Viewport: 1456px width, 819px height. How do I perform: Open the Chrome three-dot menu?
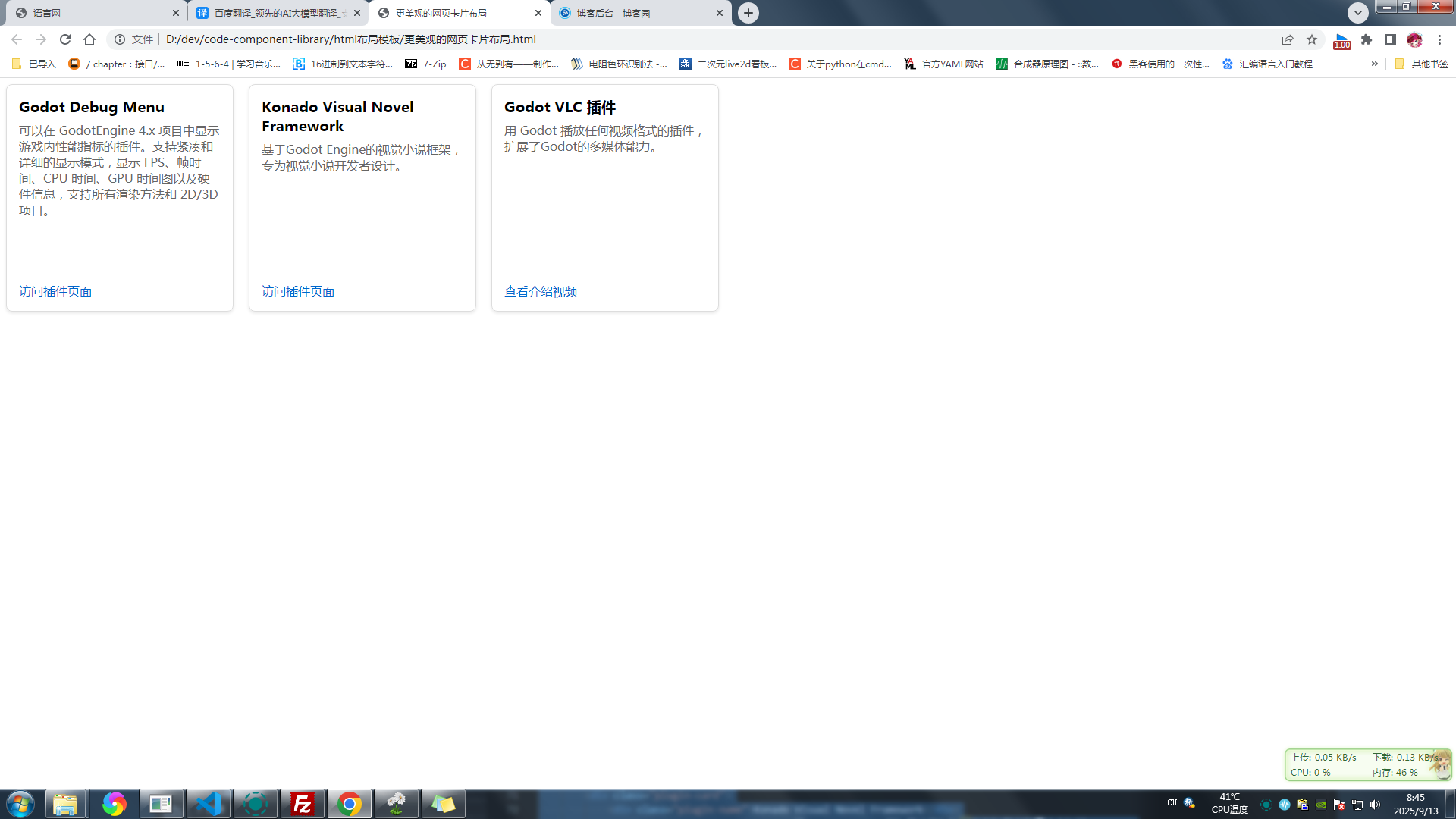tap(1440, 39)
